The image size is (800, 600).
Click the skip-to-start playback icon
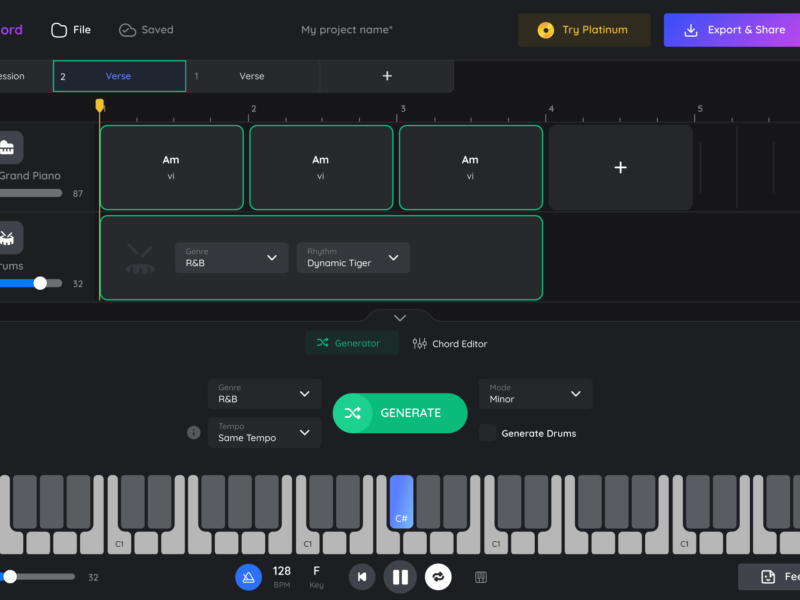point(361,577)
